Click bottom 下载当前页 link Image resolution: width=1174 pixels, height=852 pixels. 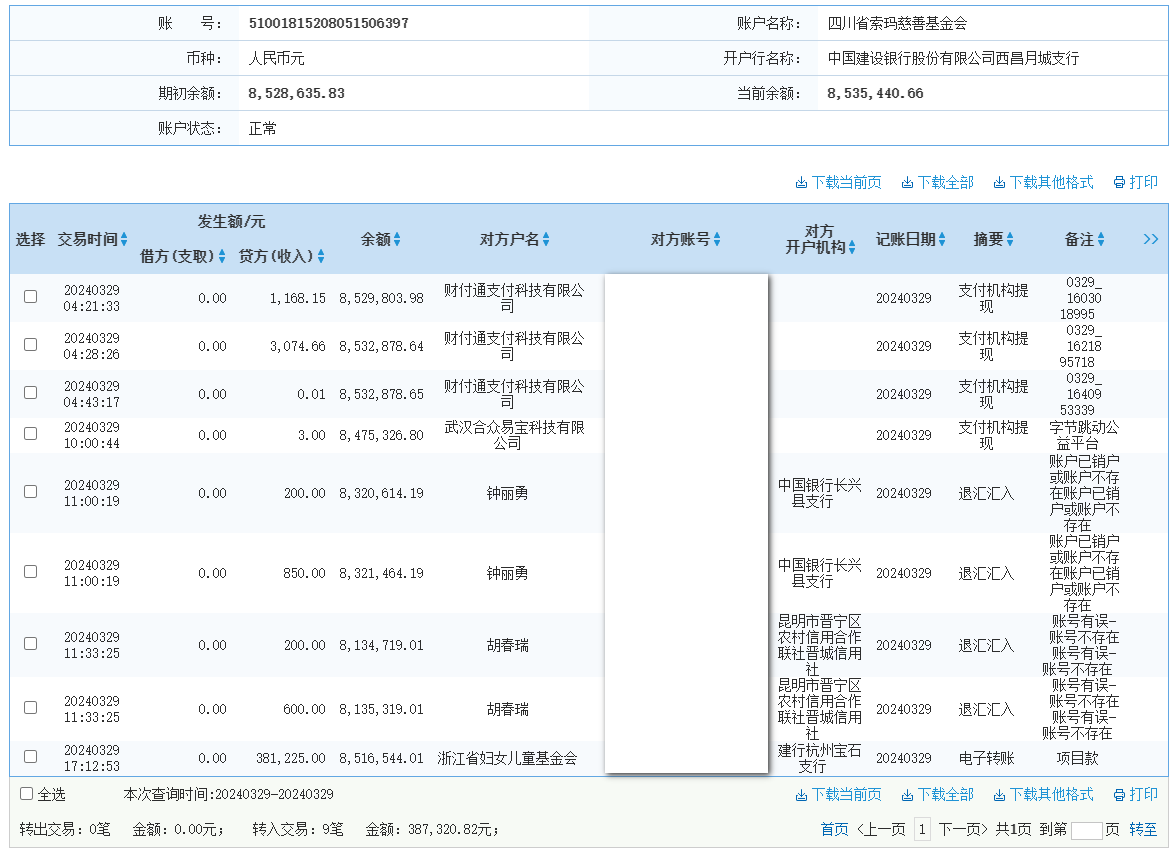click(838, 794)
